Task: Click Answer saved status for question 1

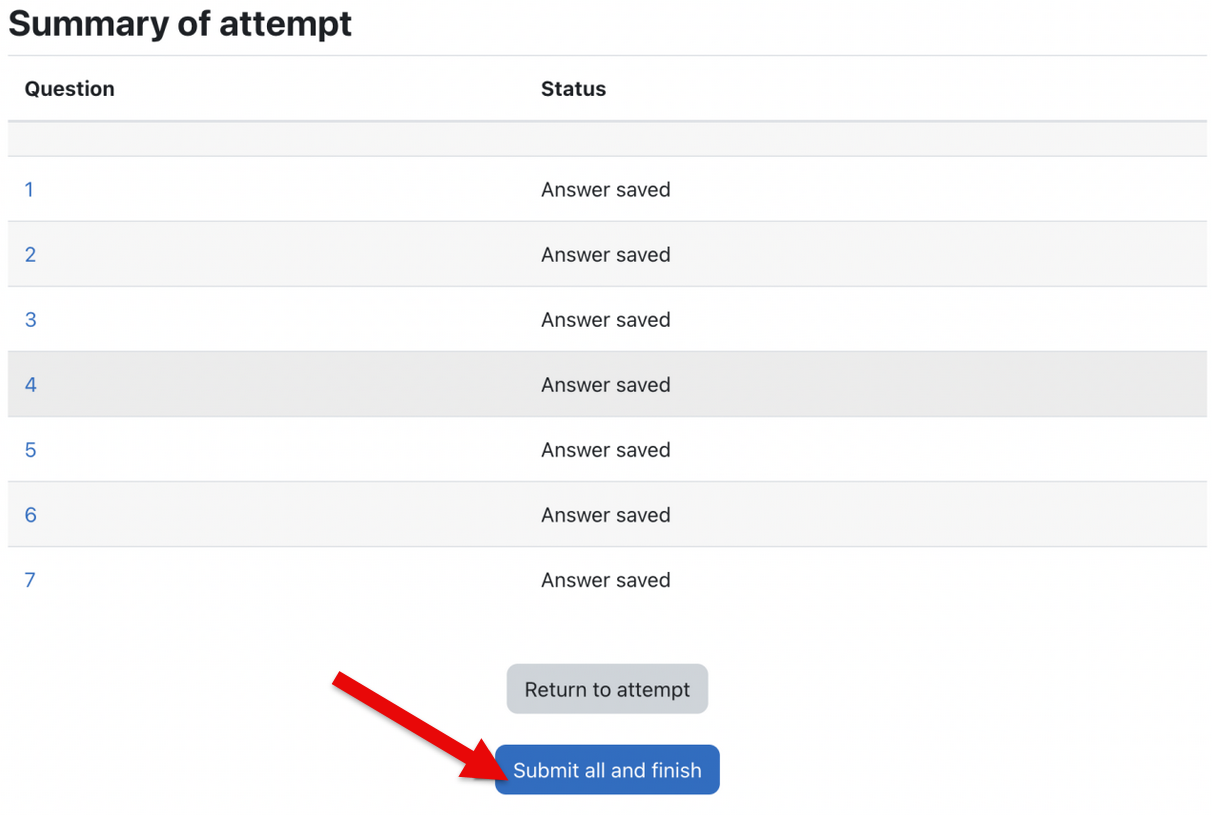Action: (x=605, y=190)
